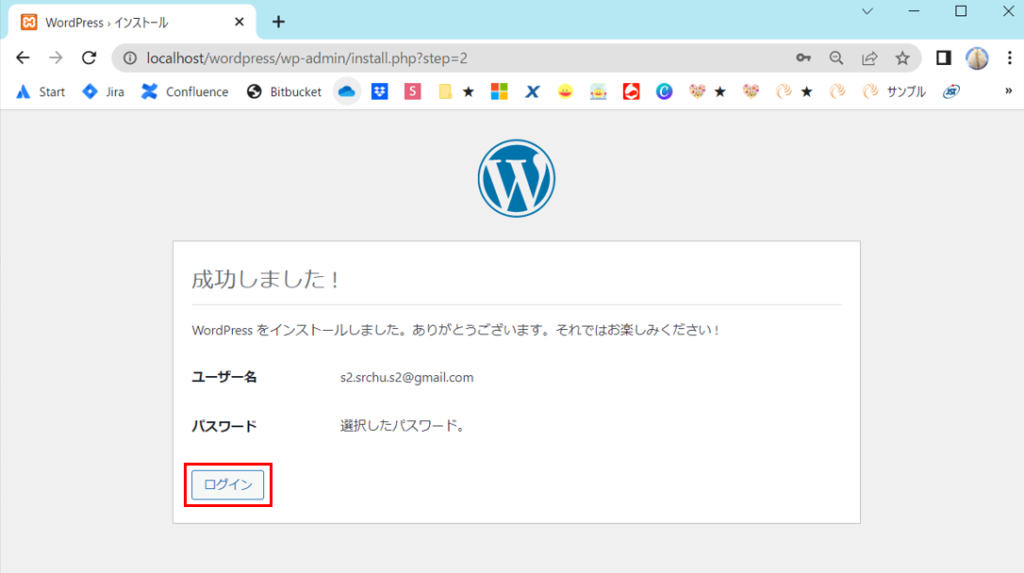The image size is (1024, 573).
Task: Go back to previous page
Action: click(x=23, y=58)
